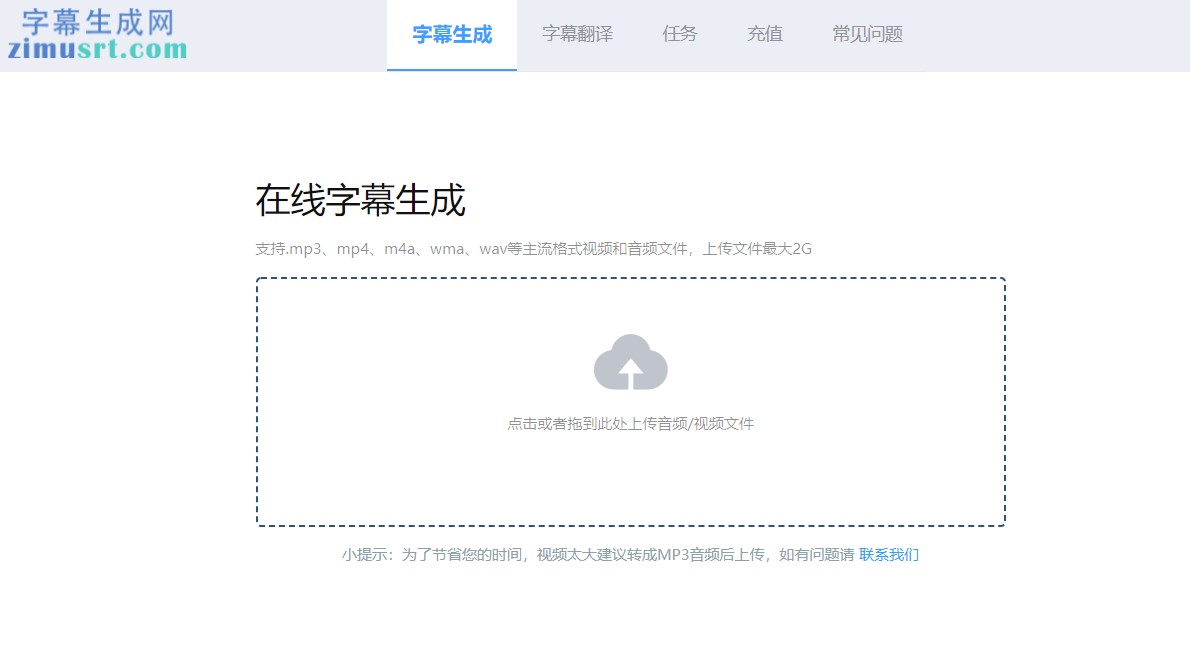The image size is (1190, 660).
Task: Open the 充值 recharge tab
Action: [x=764, y=34]
